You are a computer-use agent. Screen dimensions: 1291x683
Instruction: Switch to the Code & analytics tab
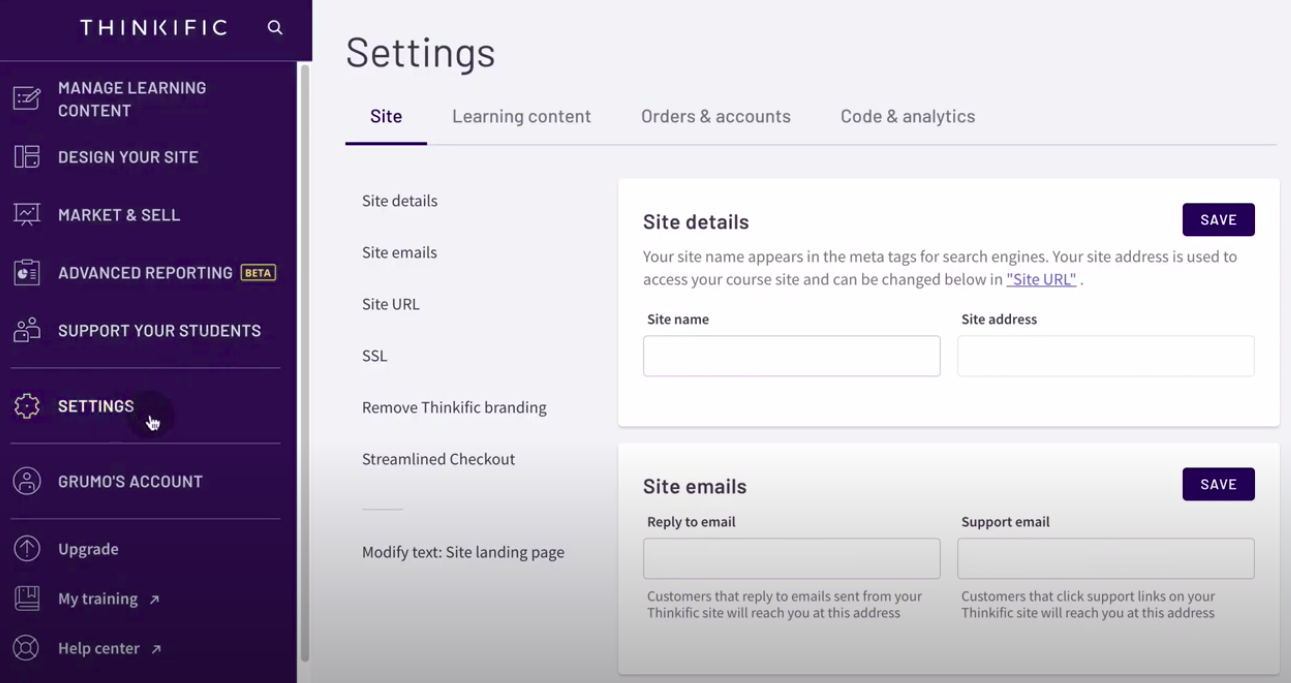[x=908, y=116]
